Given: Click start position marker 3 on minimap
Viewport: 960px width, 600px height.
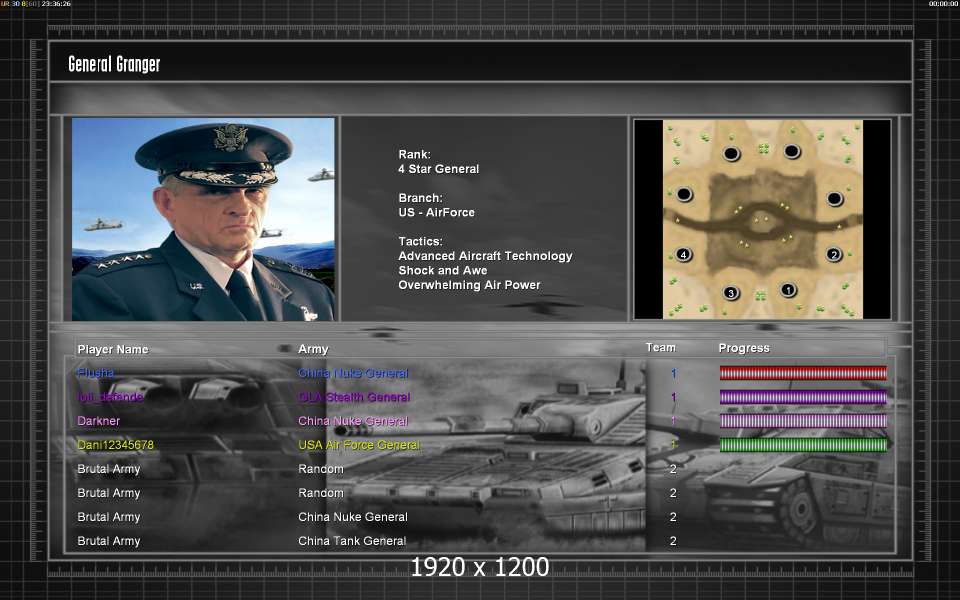Looking at the screenshot, I should (x=730, y=293).
